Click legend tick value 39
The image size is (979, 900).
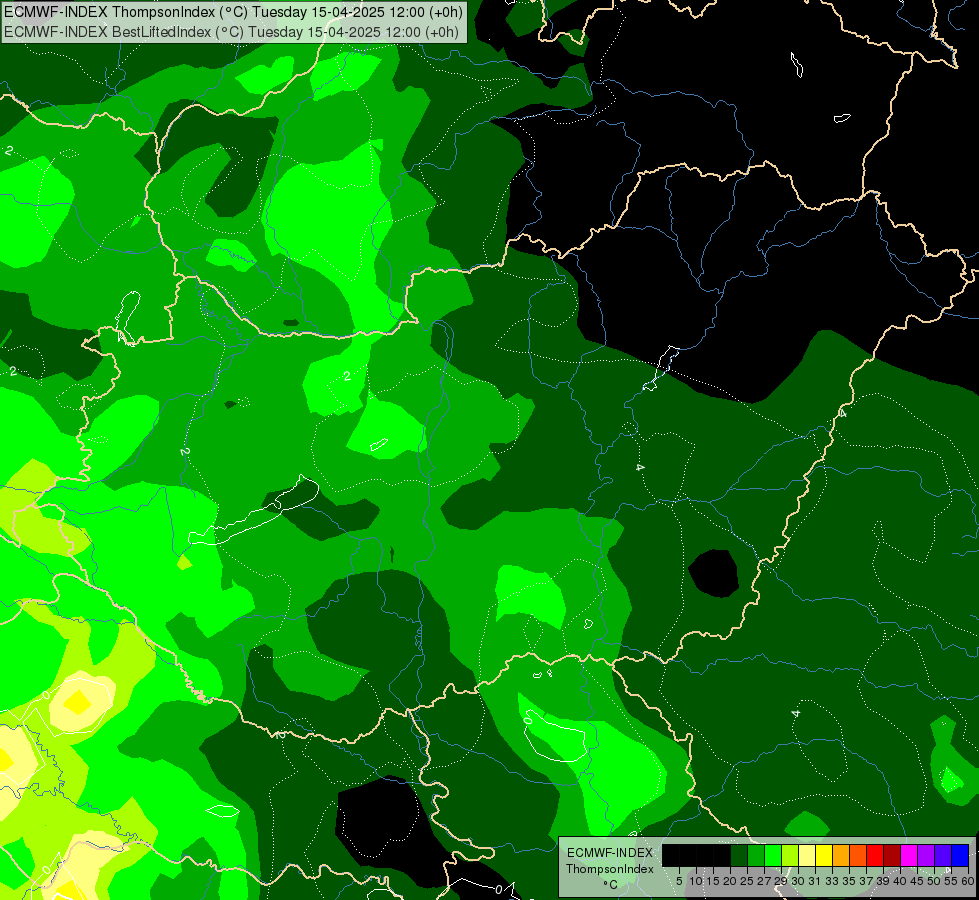[883, 881]
